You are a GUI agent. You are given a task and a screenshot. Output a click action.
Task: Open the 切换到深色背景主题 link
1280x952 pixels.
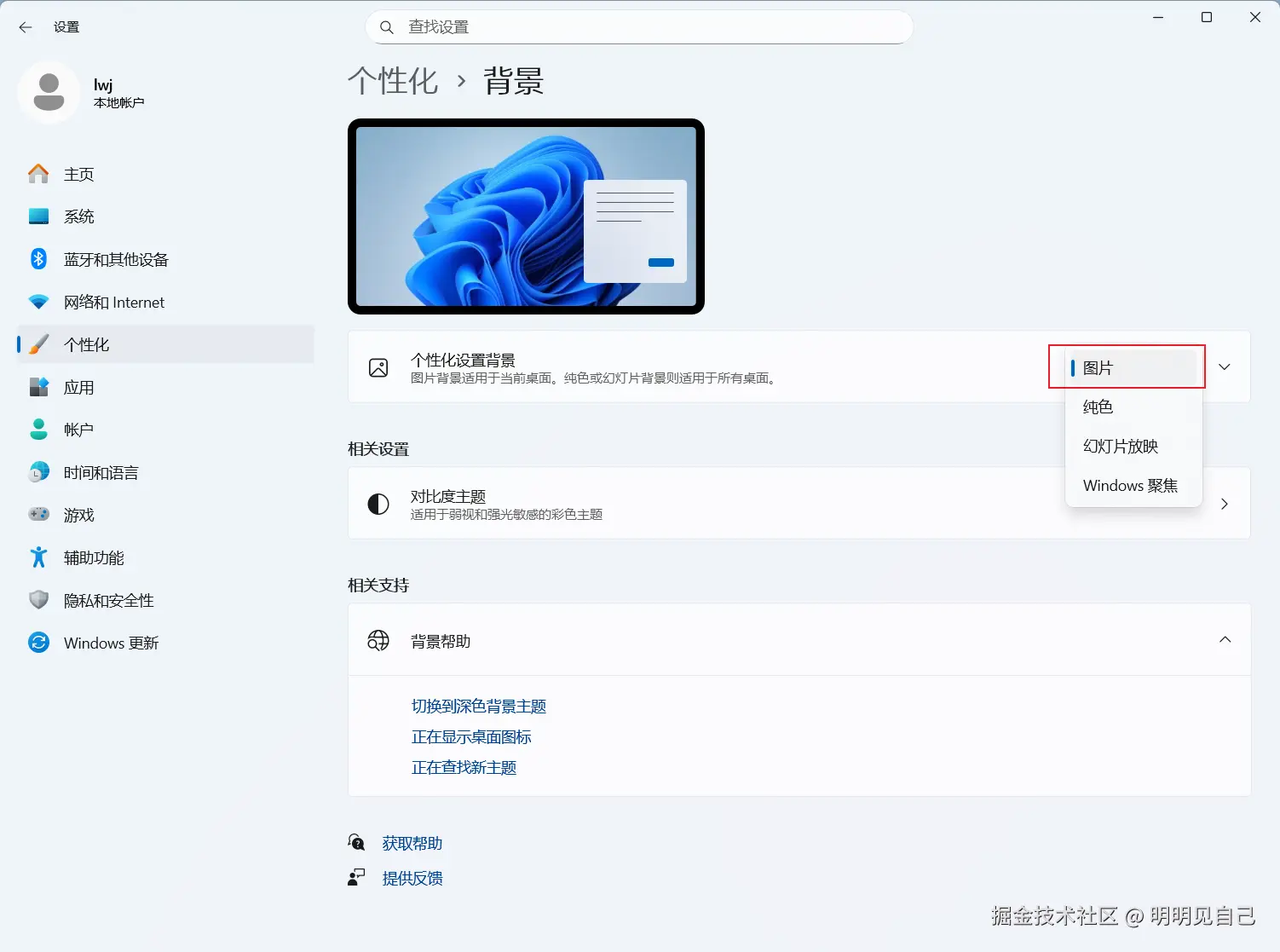pyautogui.click(x=479, y=706)
